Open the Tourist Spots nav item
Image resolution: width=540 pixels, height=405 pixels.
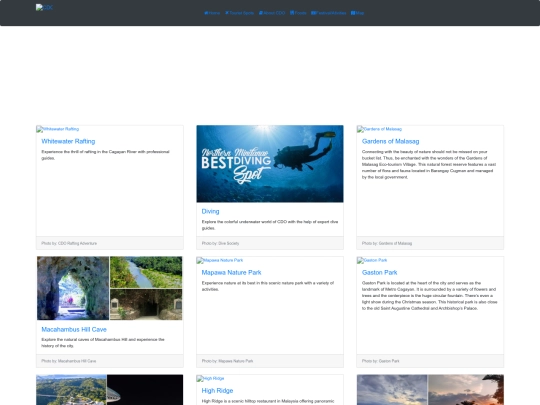[x=239, y=13]
